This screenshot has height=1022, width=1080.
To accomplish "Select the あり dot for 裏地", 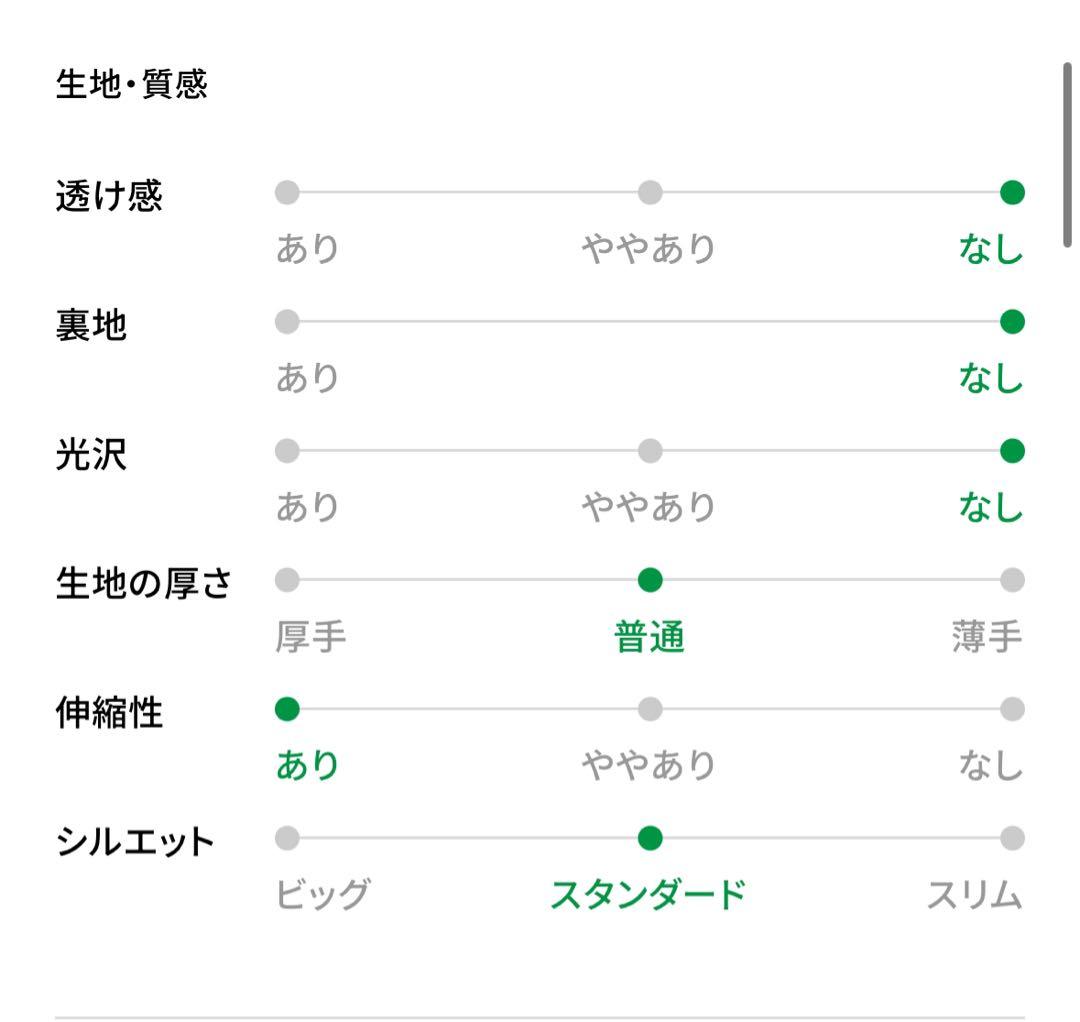I will point(287,322).
